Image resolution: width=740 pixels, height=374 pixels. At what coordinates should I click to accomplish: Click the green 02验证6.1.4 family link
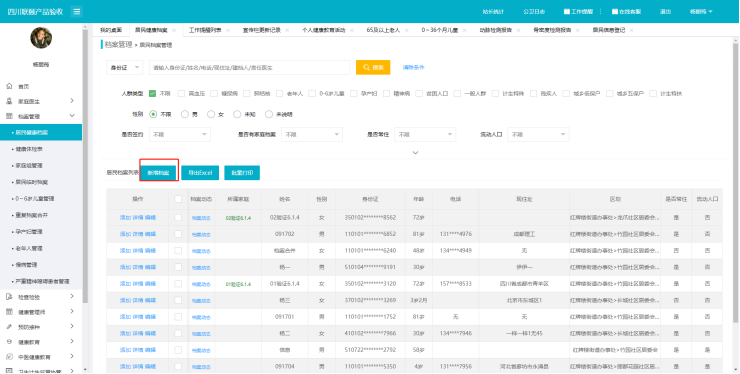pos(238,218)
